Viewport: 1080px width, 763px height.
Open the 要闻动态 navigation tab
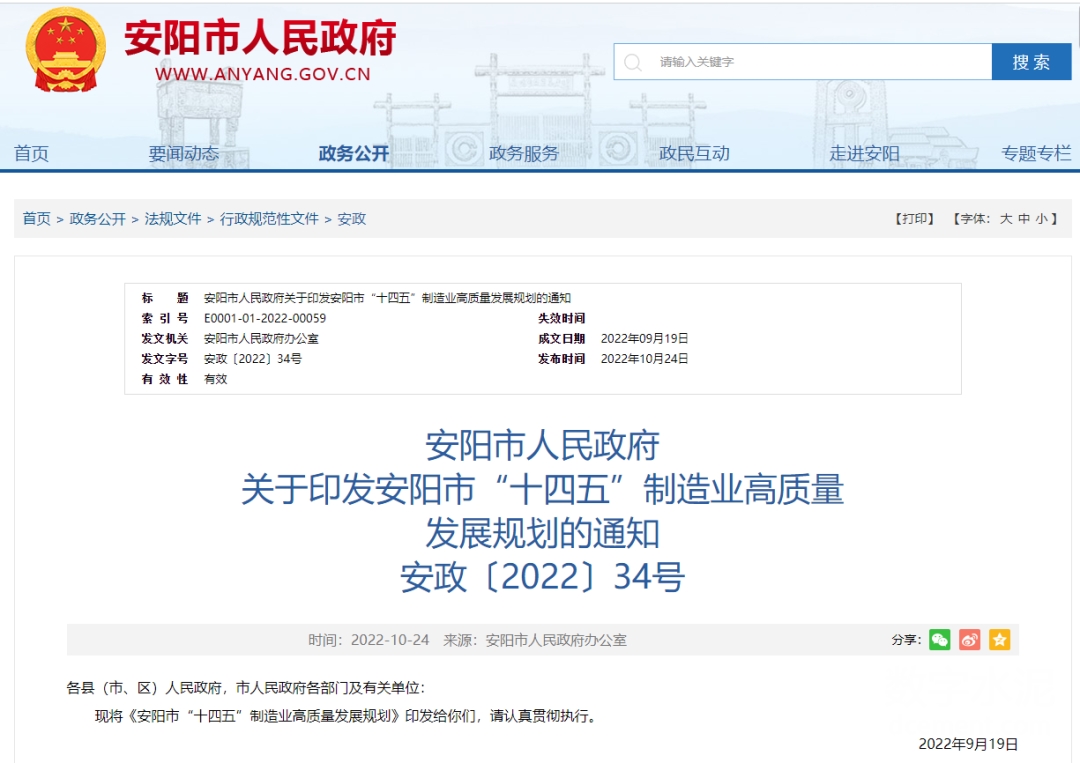coord(184,153)
